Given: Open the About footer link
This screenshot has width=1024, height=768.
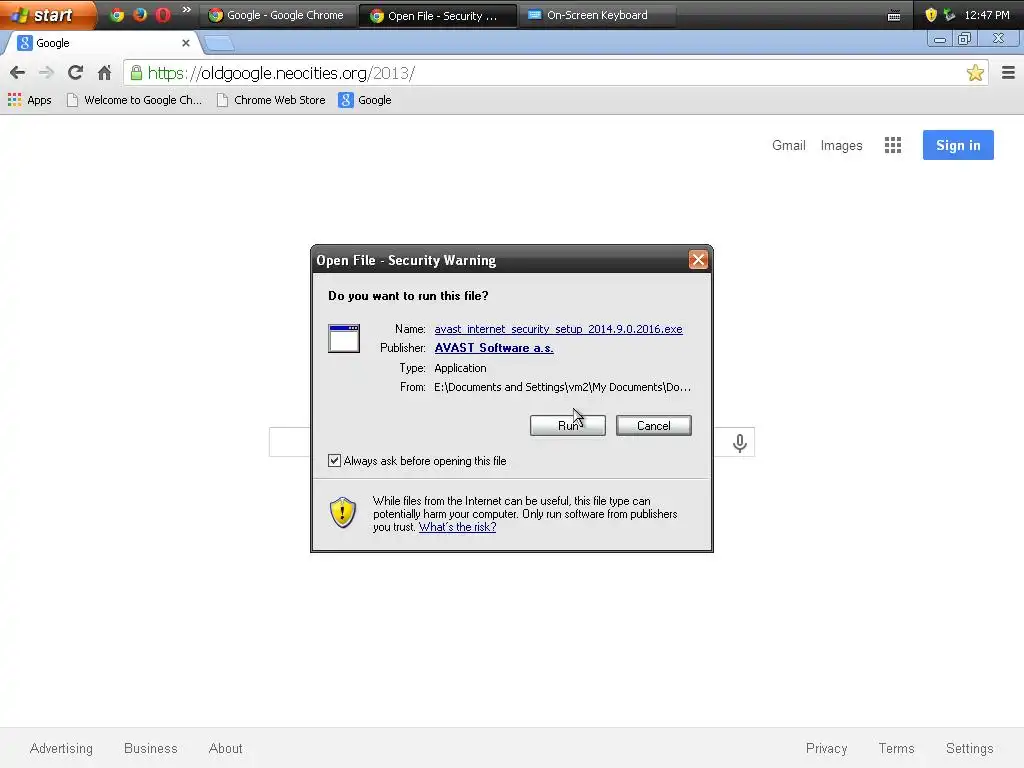Looking at the screenshot, I should tap(225, 748).
